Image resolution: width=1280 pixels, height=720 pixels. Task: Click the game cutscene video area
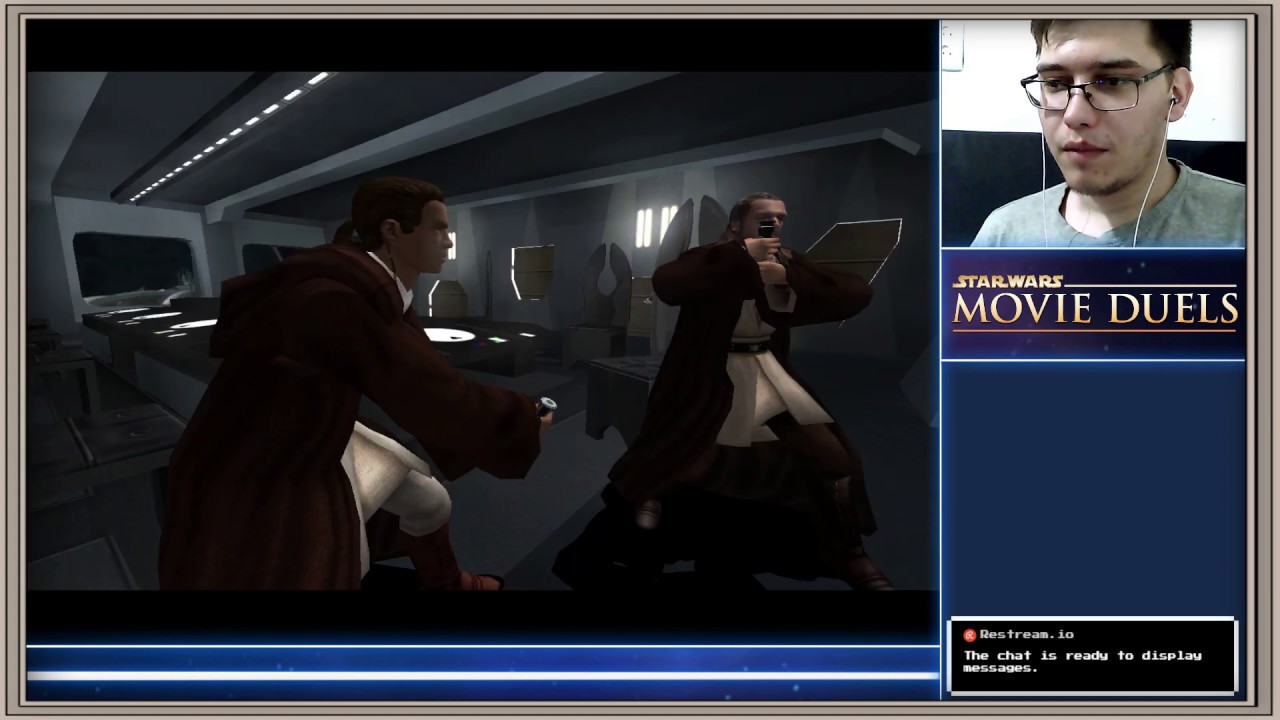(x=482, y=330)
